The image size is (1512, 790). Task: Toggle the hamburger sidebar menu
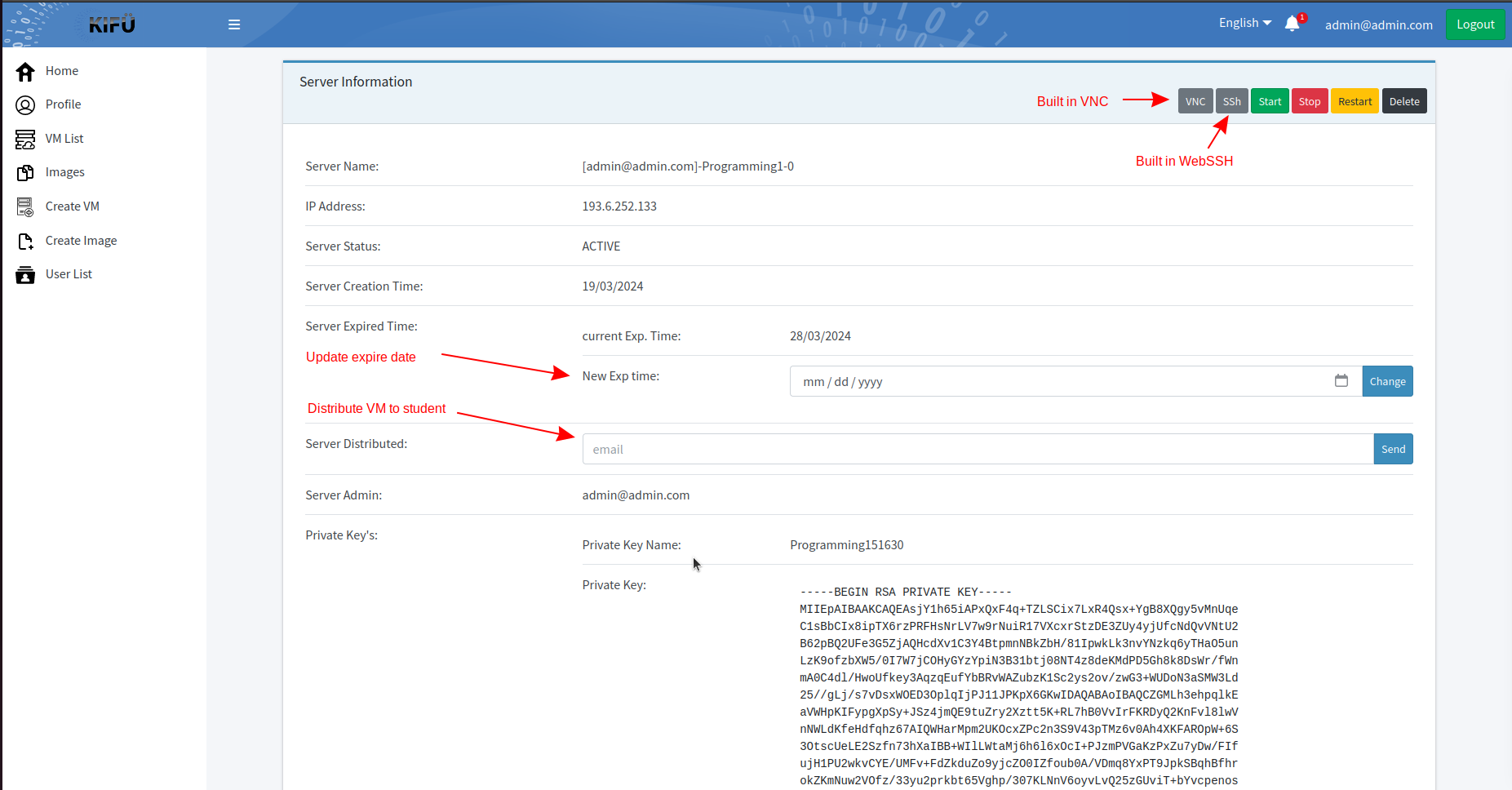pos(234,24)
